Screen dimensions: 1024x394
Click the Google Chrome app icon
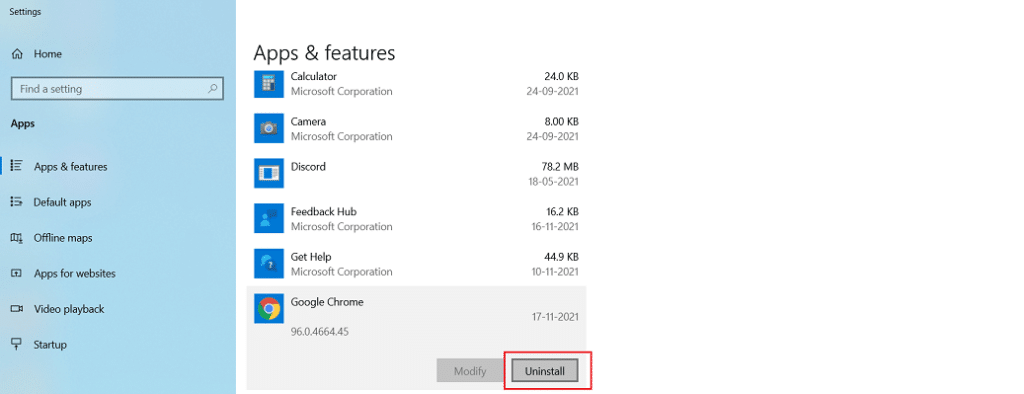pos(268,308)
